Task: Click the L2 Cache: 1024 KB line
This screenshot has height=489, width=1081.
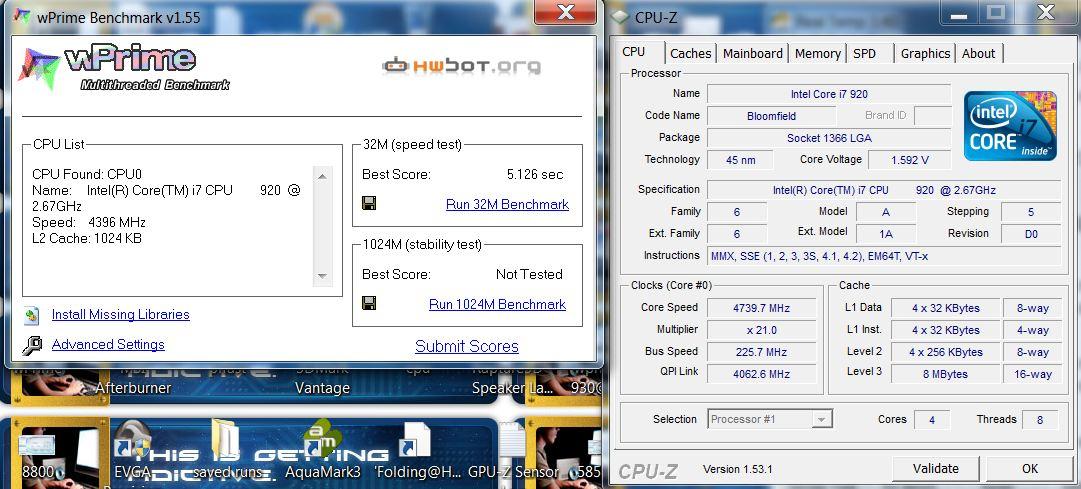Action: tap(87, 238)
